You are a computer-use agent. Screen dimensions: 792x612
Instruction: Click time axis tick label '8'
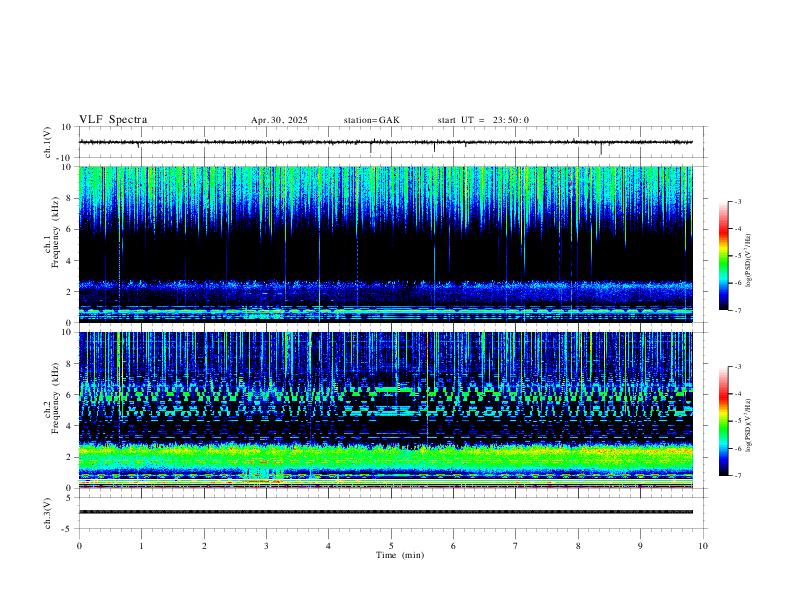point(578,546)
